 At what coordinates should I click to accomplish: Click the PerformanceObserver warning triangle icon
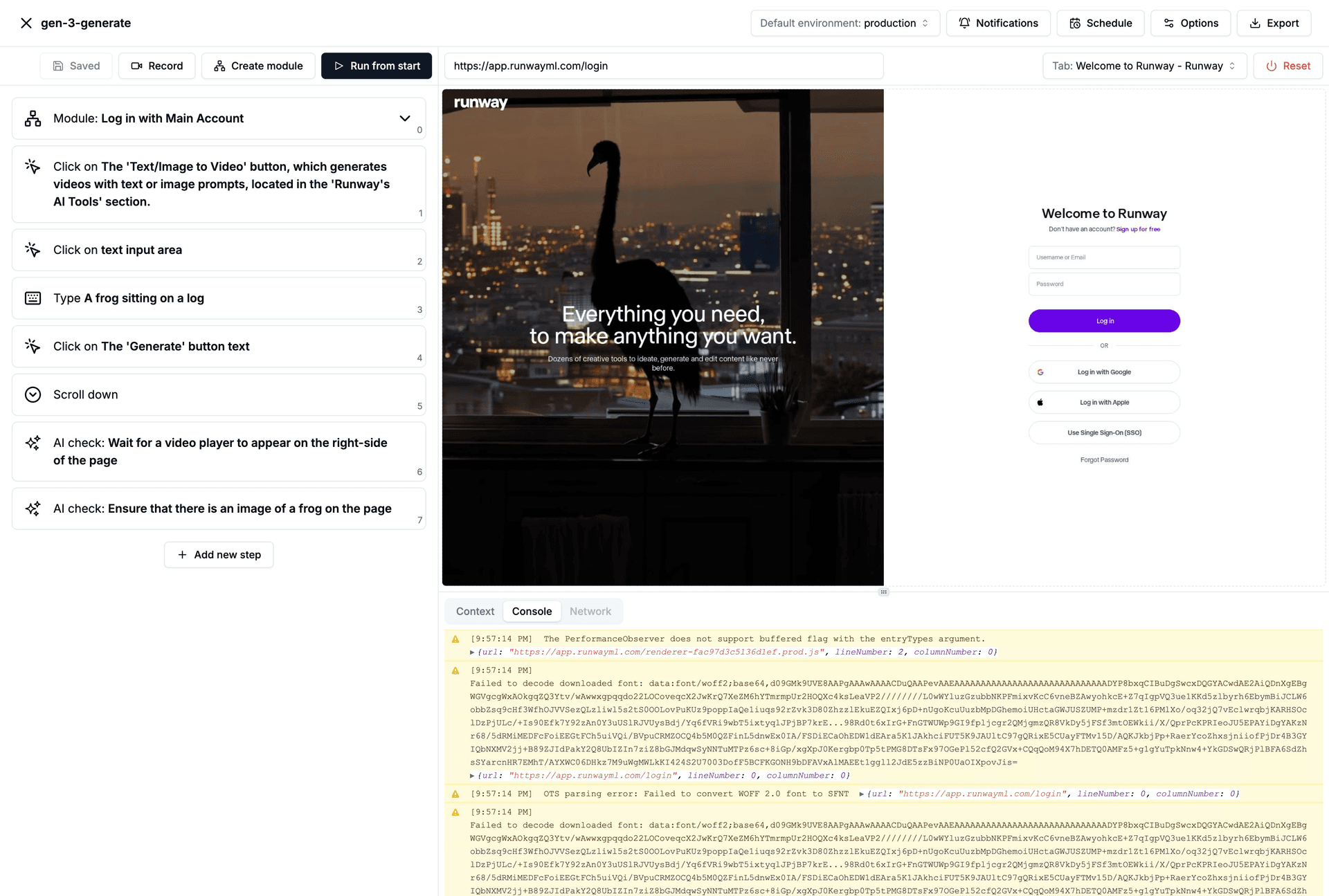coord(455,639)
